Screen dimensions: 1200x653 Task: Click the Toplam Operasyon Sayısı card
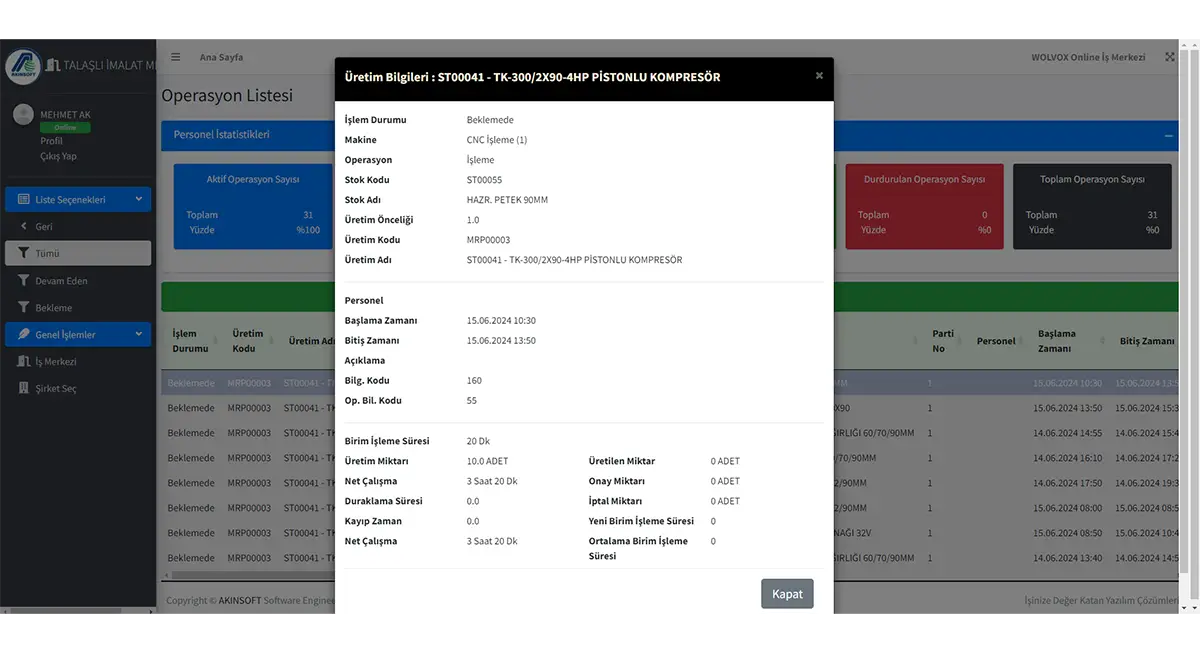point(1092,206)
